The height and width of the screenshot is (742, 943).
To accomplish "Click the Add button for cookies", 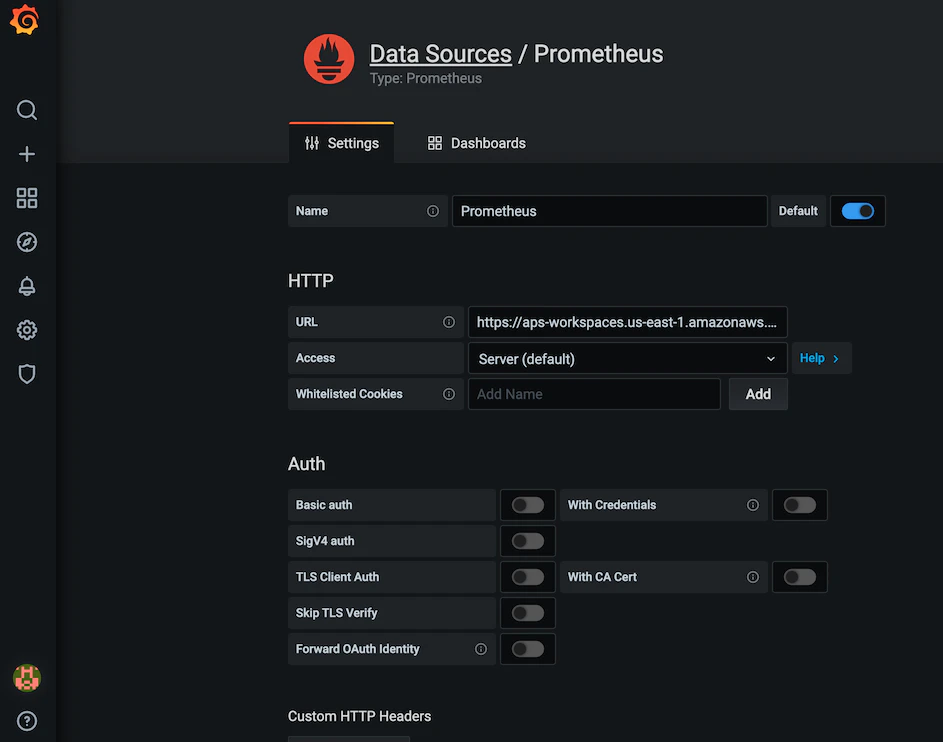I will [x=757, y=394].
